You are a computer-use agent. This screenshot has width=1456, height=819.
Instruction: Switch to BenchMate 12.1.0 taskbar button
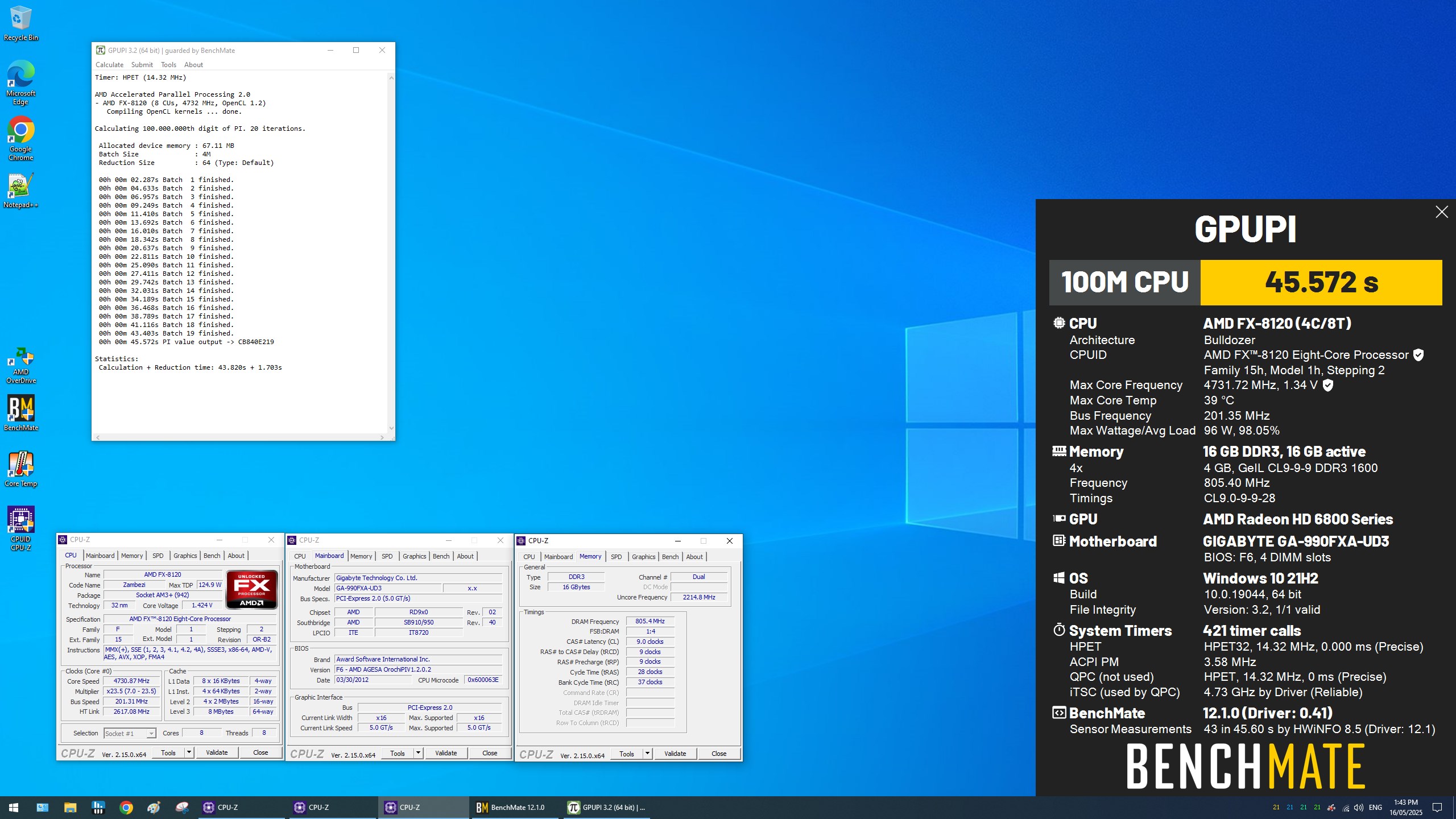(x=515, y=807)
